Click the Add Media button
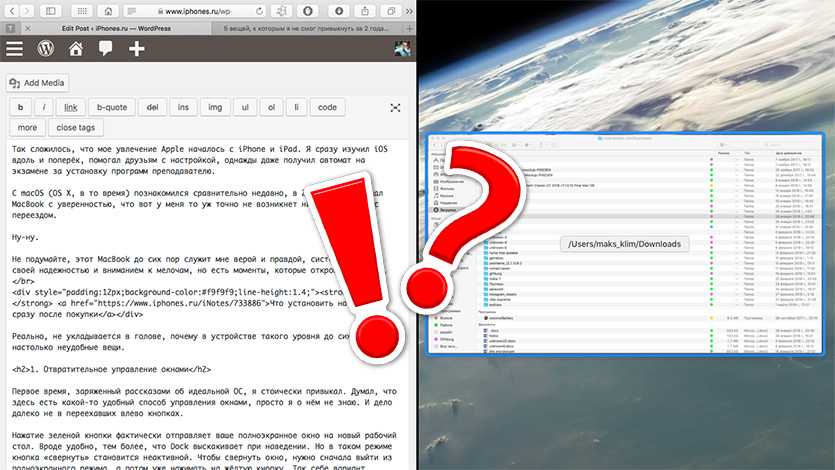This screenshot has height=470, width=835. click(x=38, y=83)
